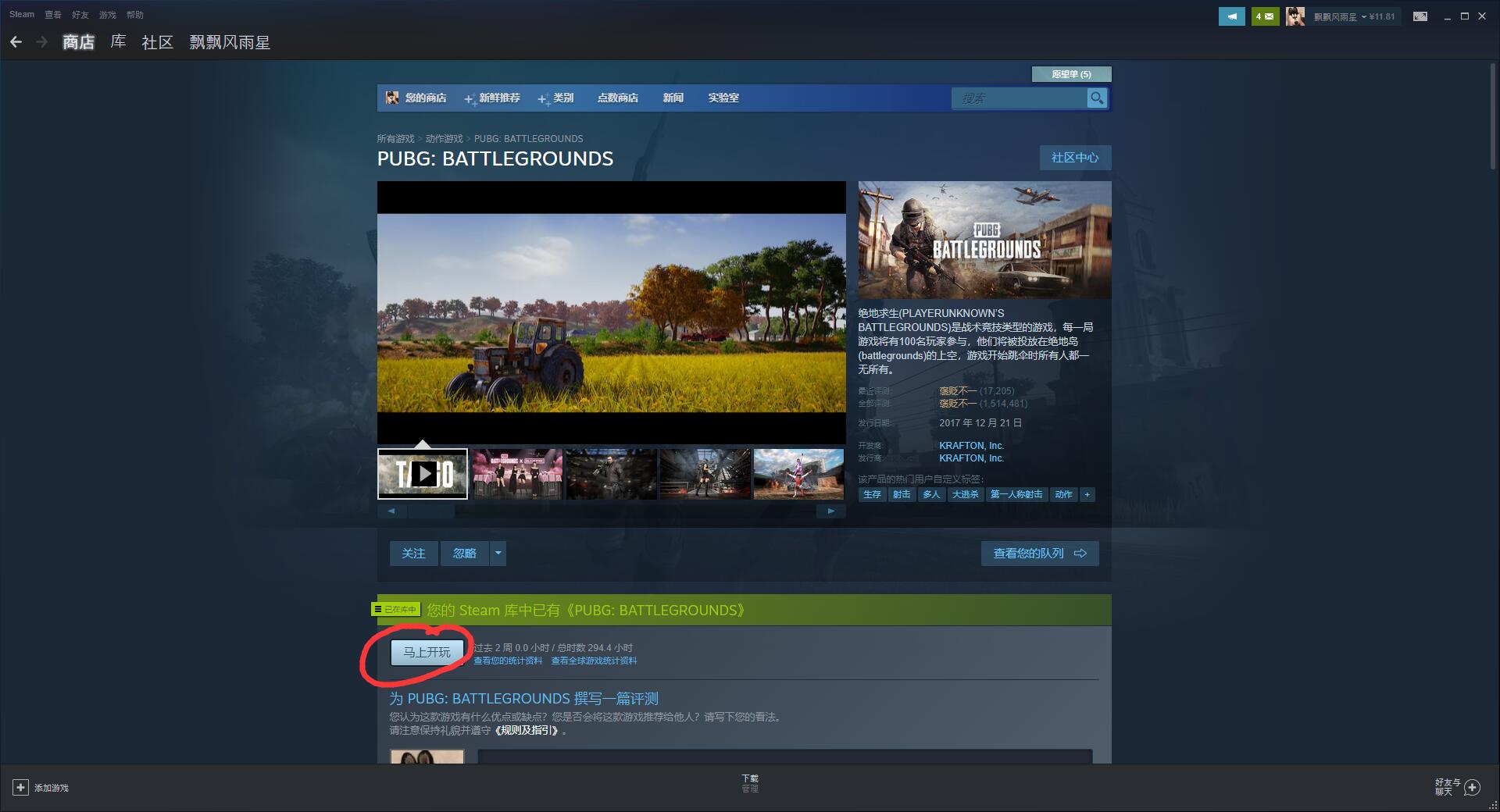Select the 射击 tag
This screenshot has width=1500, height=812.
[x=902, y=494]
